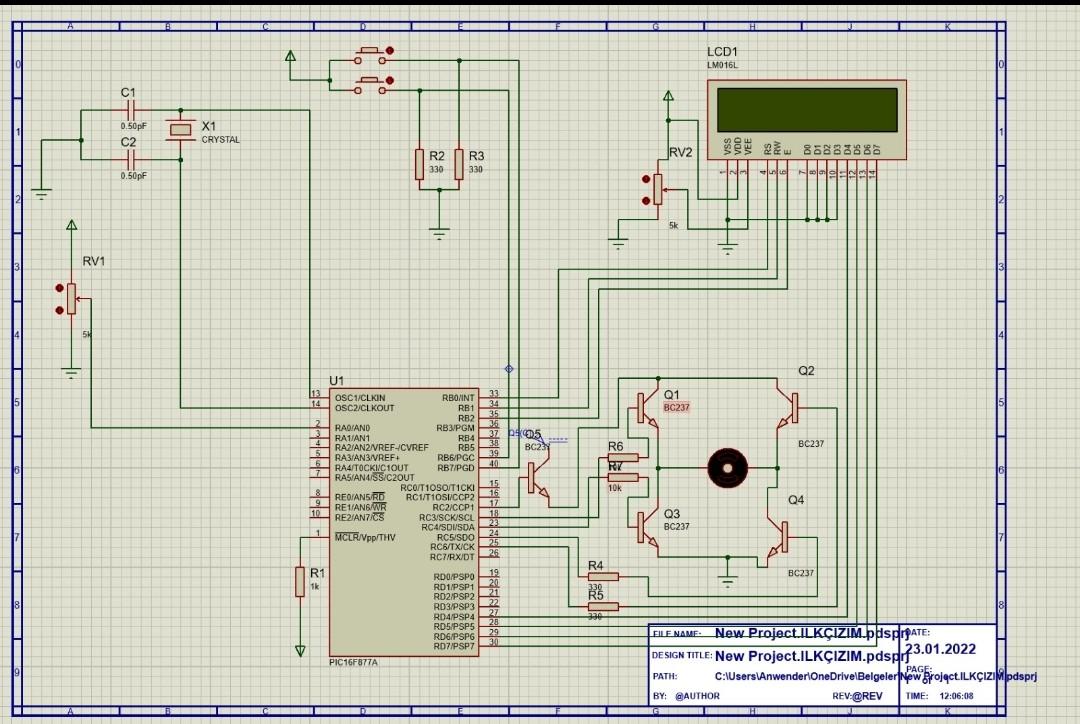Viewport: 1080px width, 724px height.
Task: Select the DC motor symbol
Action: click(728, 467)
